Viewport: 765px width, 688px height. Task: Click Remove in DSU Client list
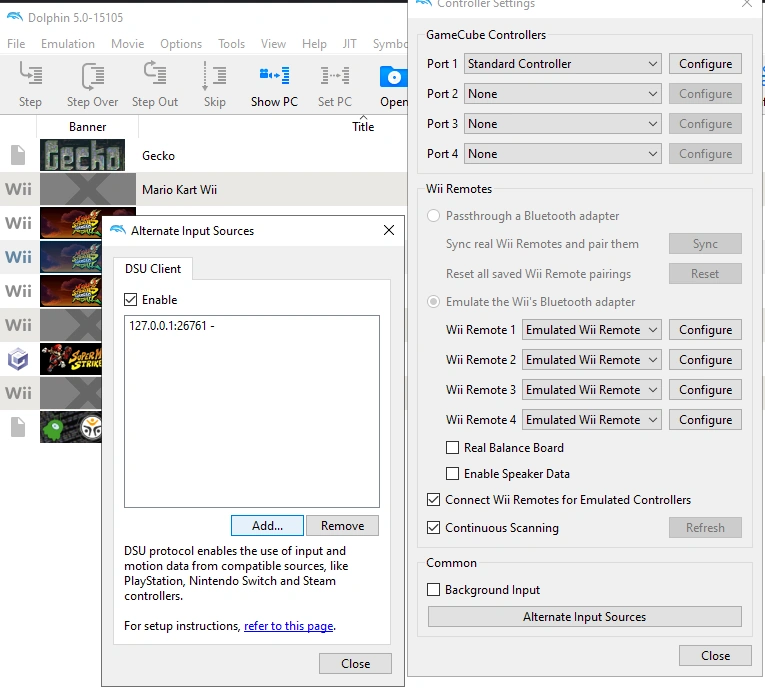click(x=342, y=526)
